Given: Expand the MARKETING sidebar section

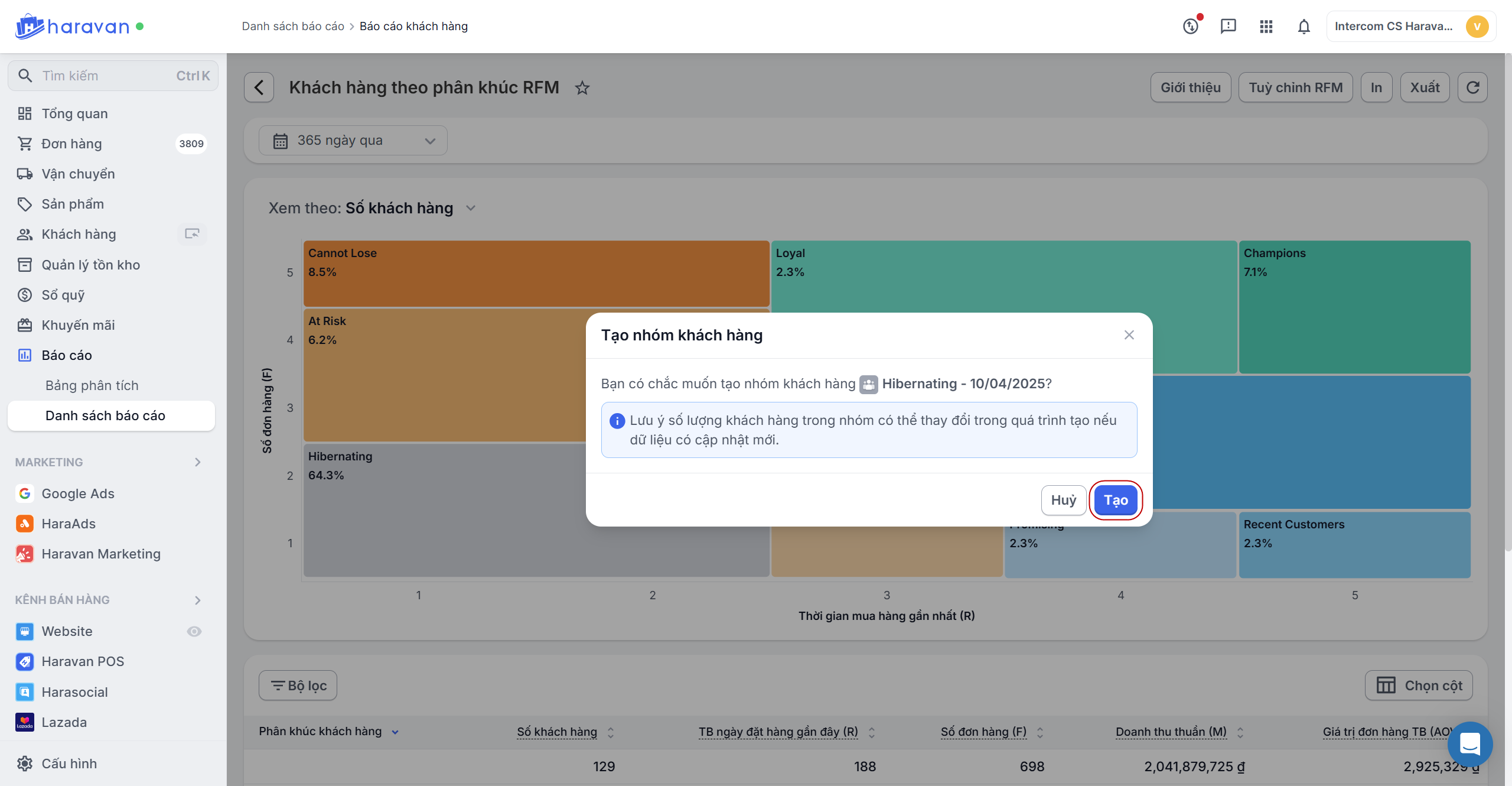Looking at the screenshot, I should click(x=197, y=462).
